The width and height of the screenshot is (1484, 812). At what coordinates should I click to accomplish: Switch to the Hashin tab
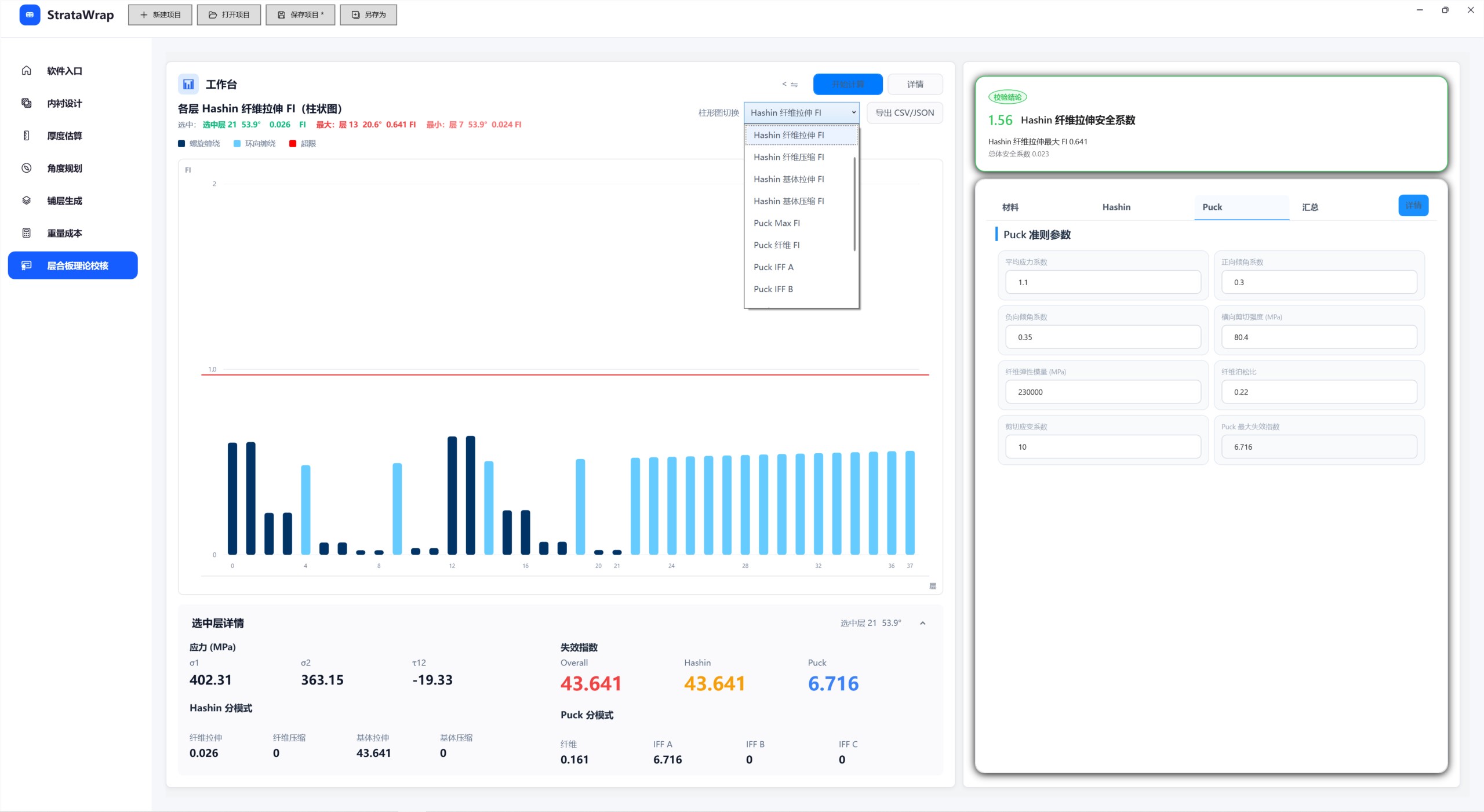[1116, 207]
